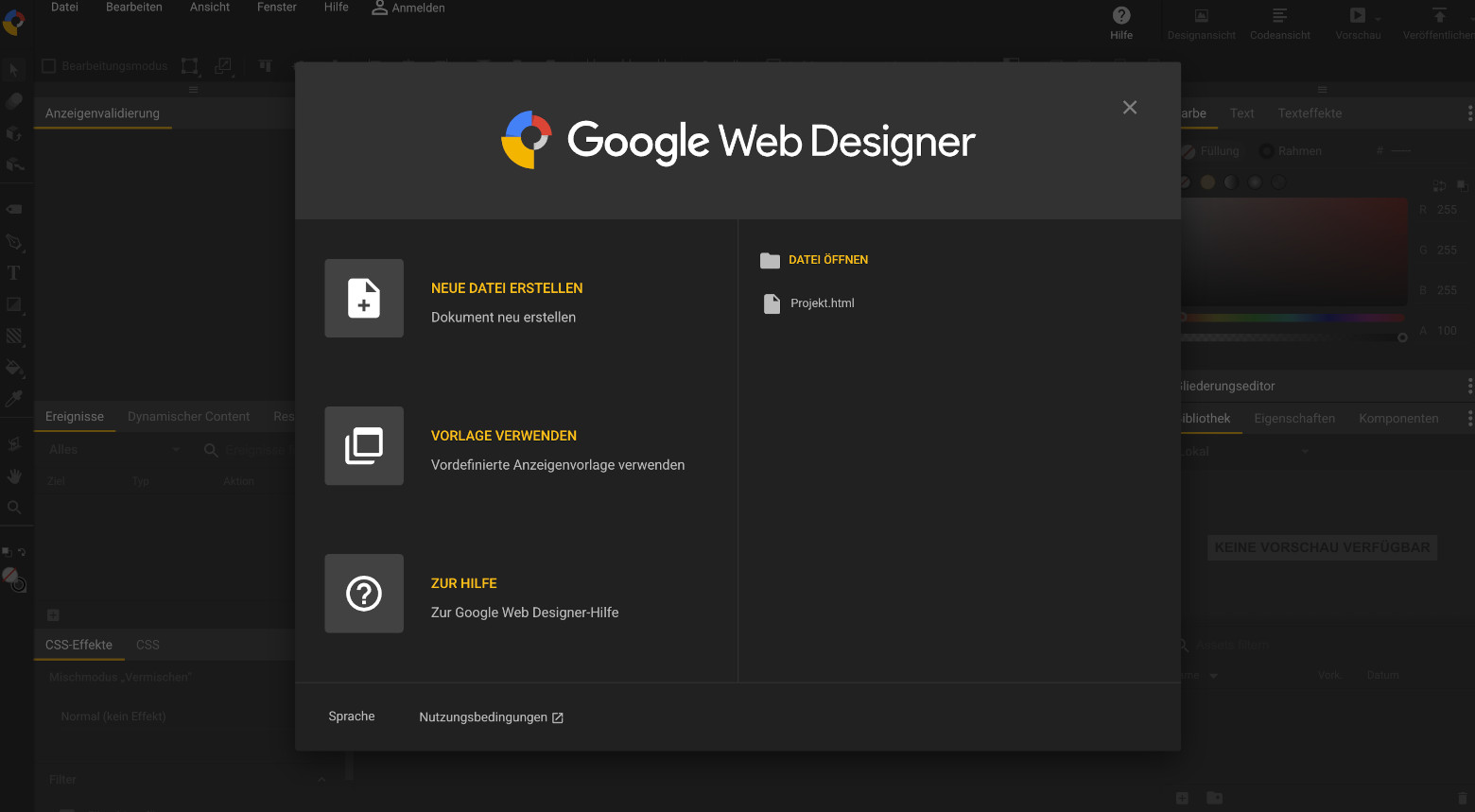This screenshot has width=1475, height=812.
Task: Select the Paint bucket tool
Action: coord(14,368)
